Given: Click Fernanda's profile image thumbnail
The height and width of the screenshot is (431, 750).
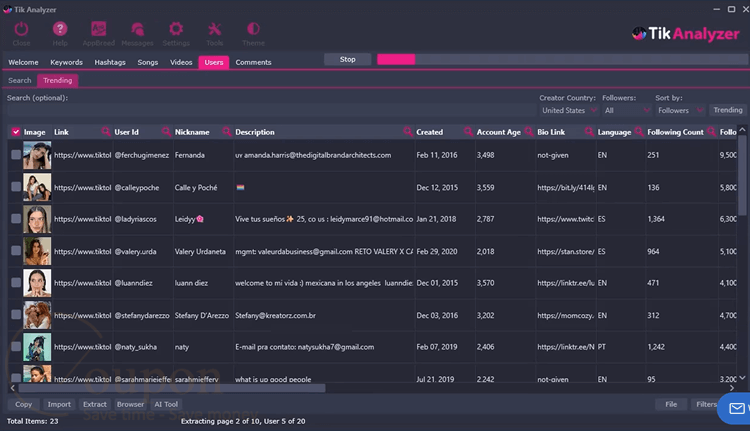Looking at the screenshot, I should (37, 155).
